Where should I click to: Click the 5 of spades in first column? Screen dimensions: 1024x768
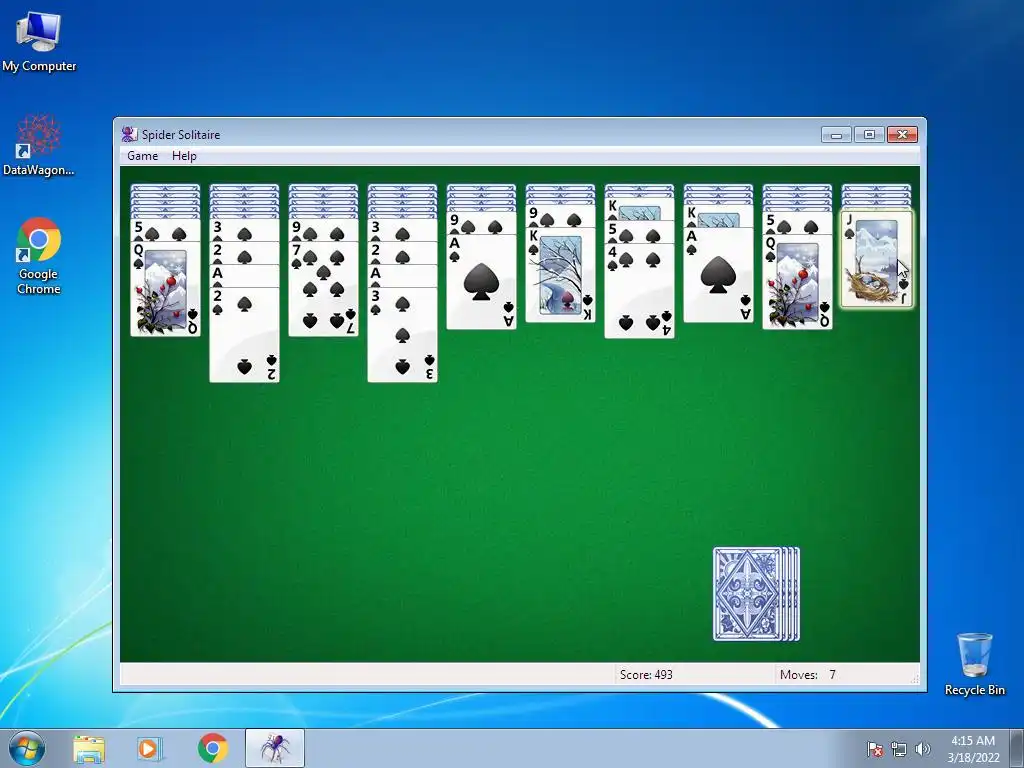[x=165, y=230]
